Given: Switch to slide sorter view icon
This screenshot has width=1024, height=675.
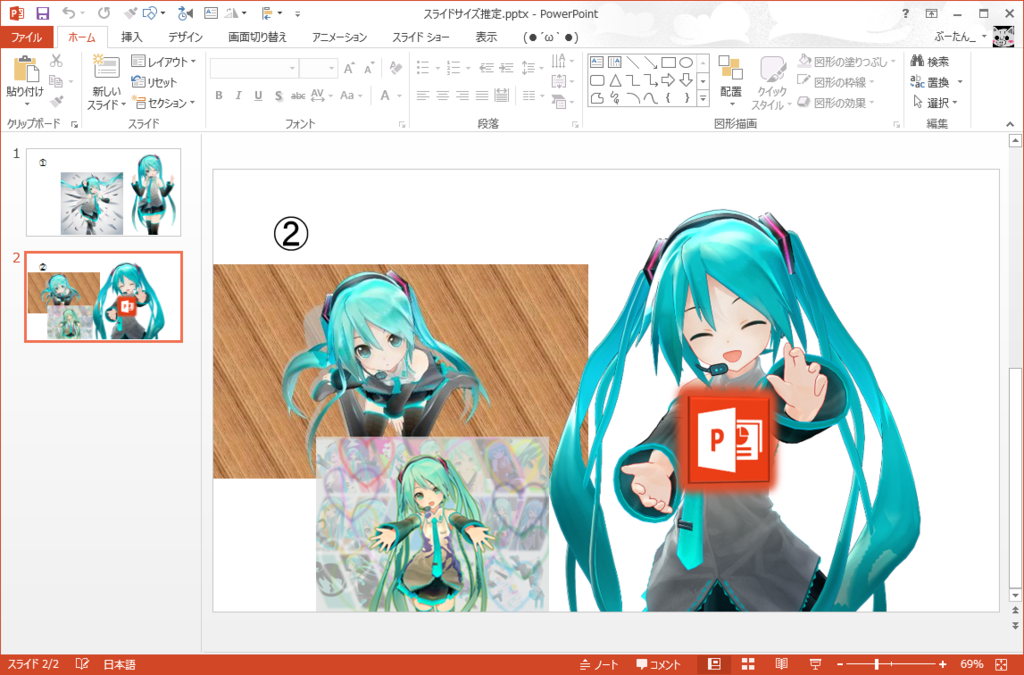Looking at the screenshot, I should (748, 665).
